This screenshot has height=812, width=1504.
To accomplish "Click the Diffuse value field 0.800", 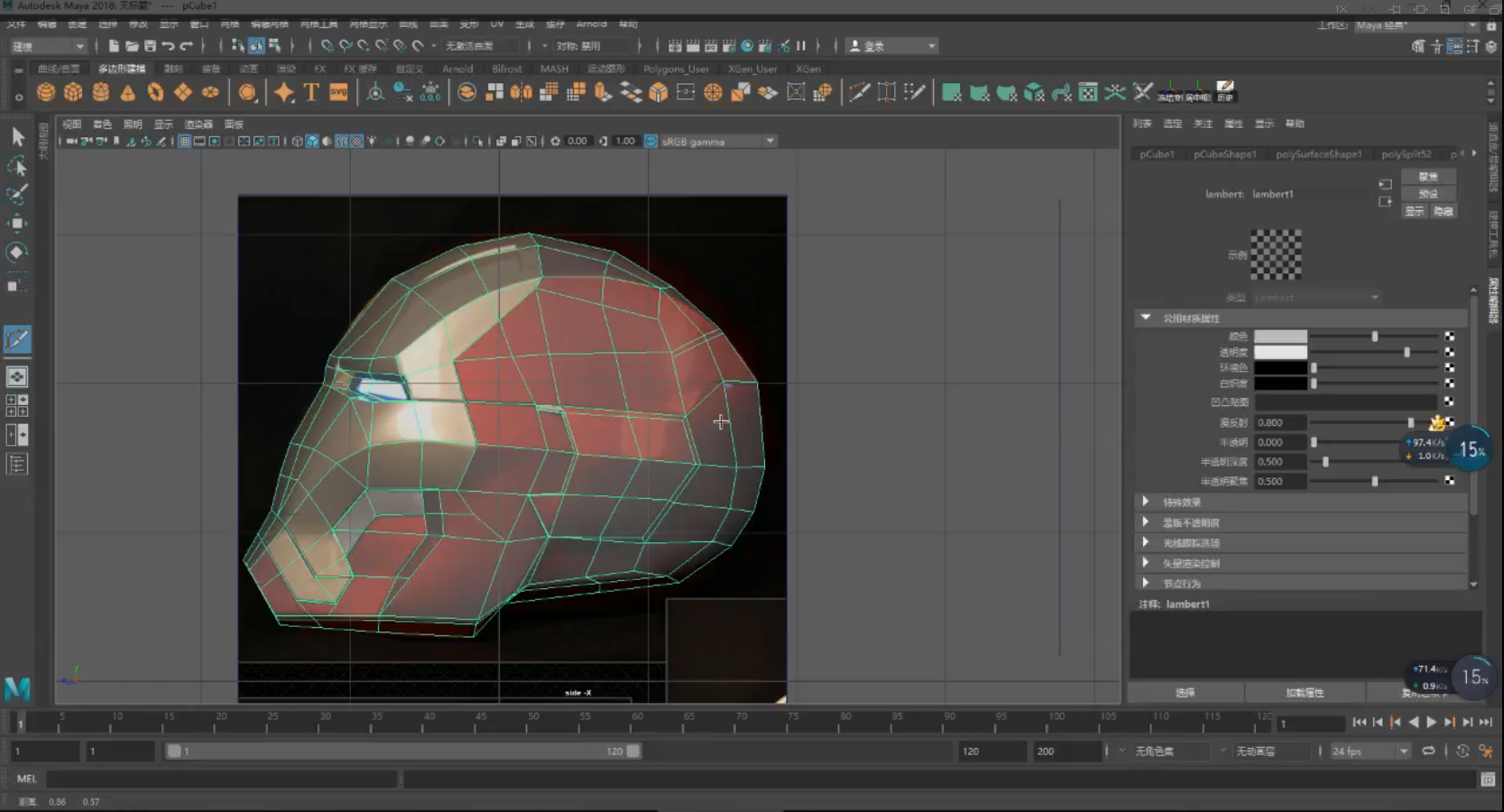I will point(1280,422).
